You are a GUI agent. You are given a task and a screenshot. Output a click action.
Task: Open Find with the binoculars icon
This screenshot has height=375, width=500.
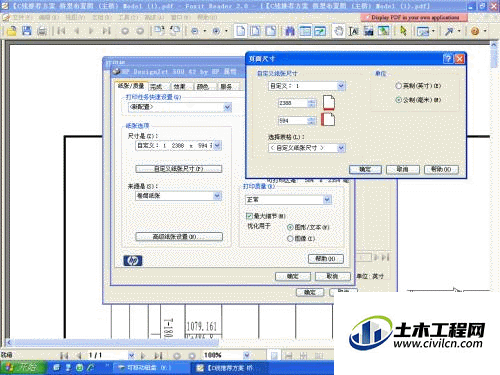click(290, 31)
